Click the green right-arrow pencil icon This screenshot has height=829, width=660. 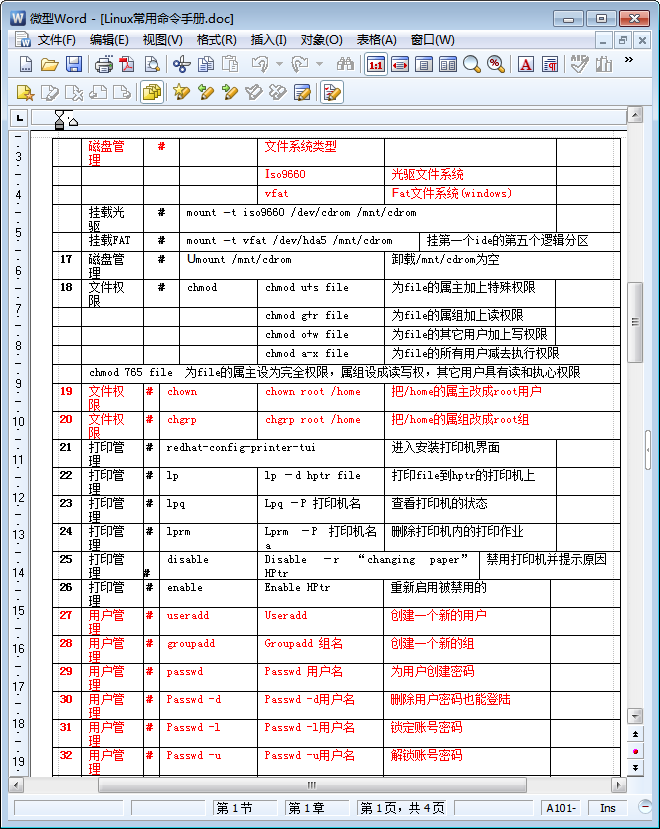coord(230,93)
